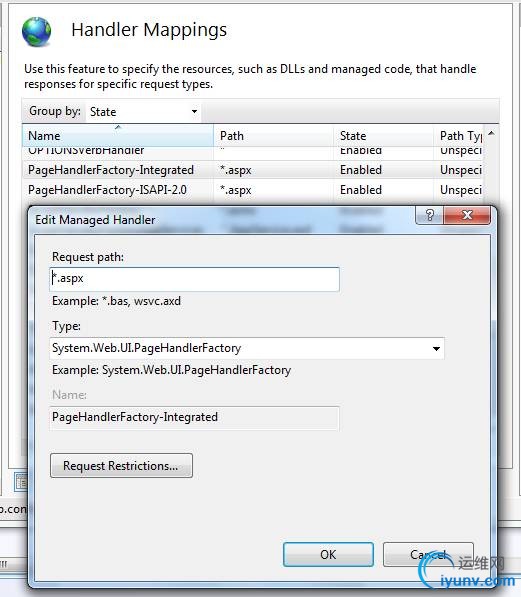The image size is (521, 597).
Task: Click the disabled Name field PageHandlerFactory-Integrated
Action: coord(195,418)
